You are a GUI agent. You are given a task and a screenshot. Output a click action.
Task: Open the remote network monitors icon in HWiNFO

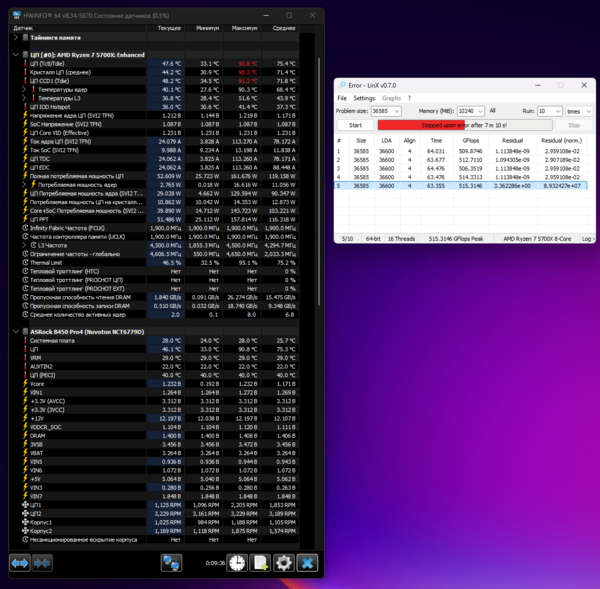coord(171,563)
